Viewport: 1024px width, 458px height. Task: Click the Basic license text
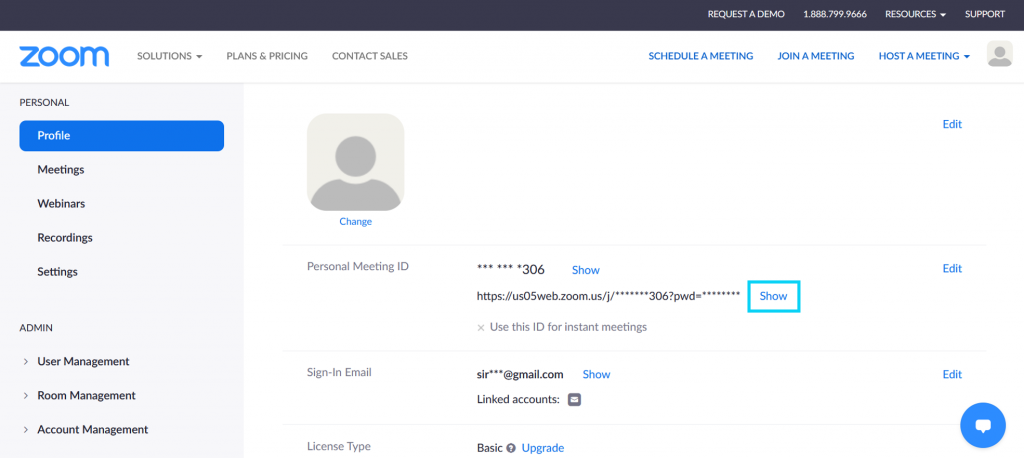pyautogui.click(x=490, y=448)
